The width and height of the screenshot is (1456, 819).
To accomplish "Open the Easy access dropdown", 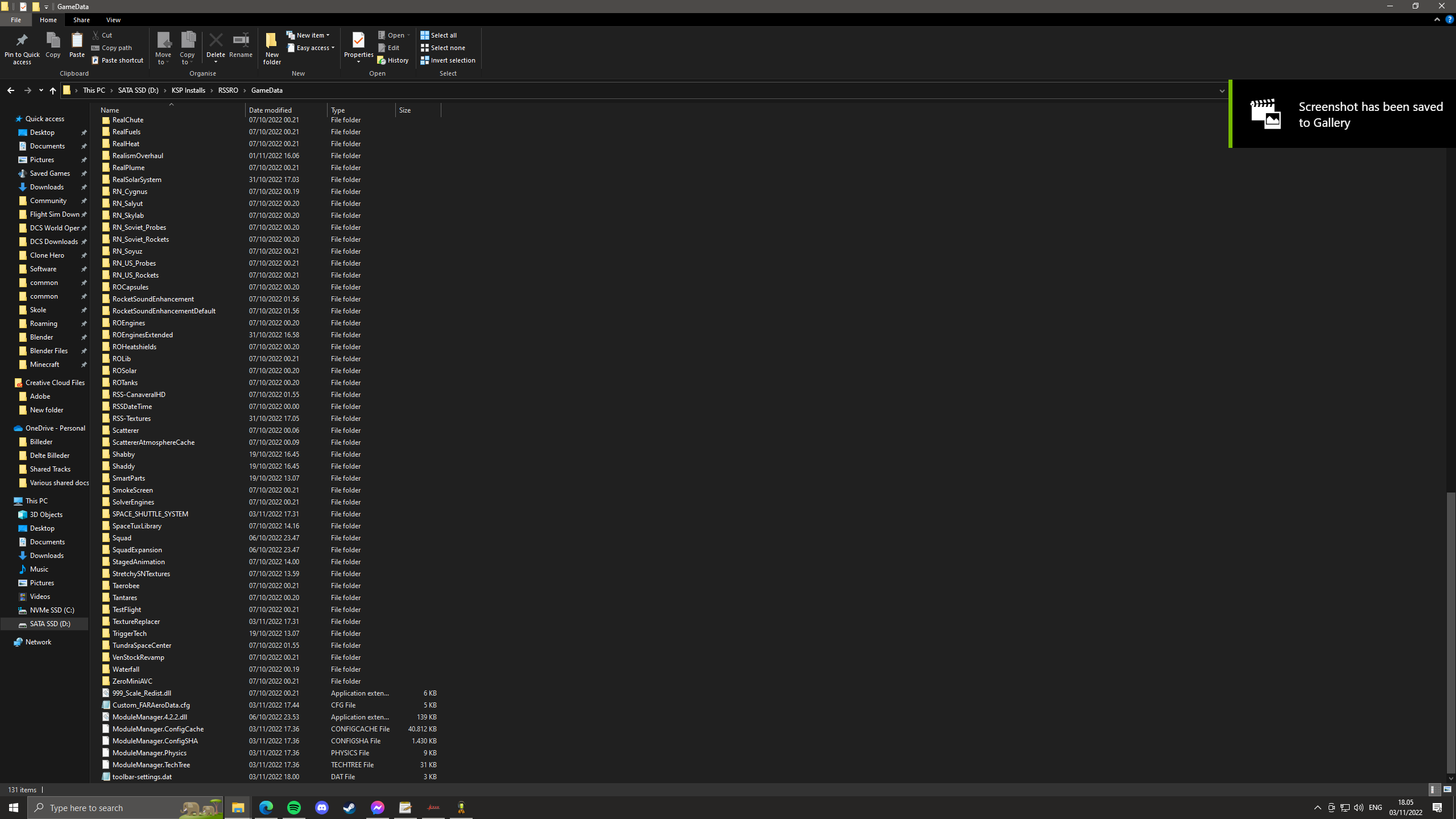I will (311, 48).
